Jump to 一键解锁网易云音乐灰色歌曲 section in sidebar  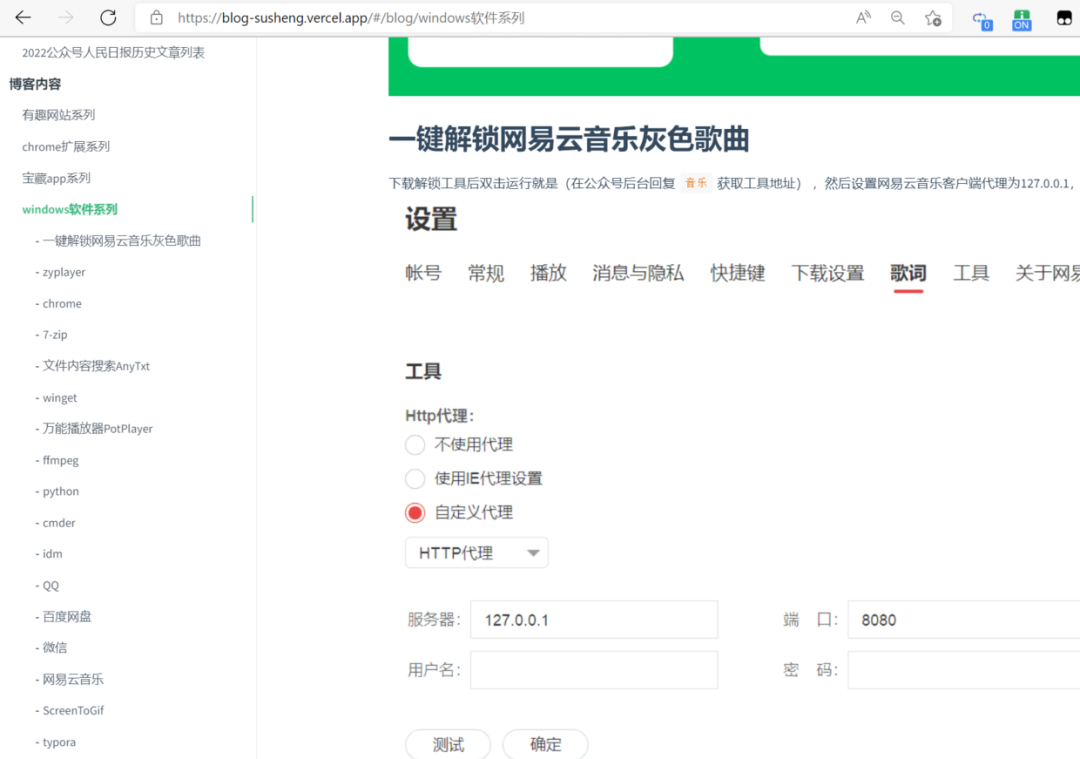[x=121, y=240]
